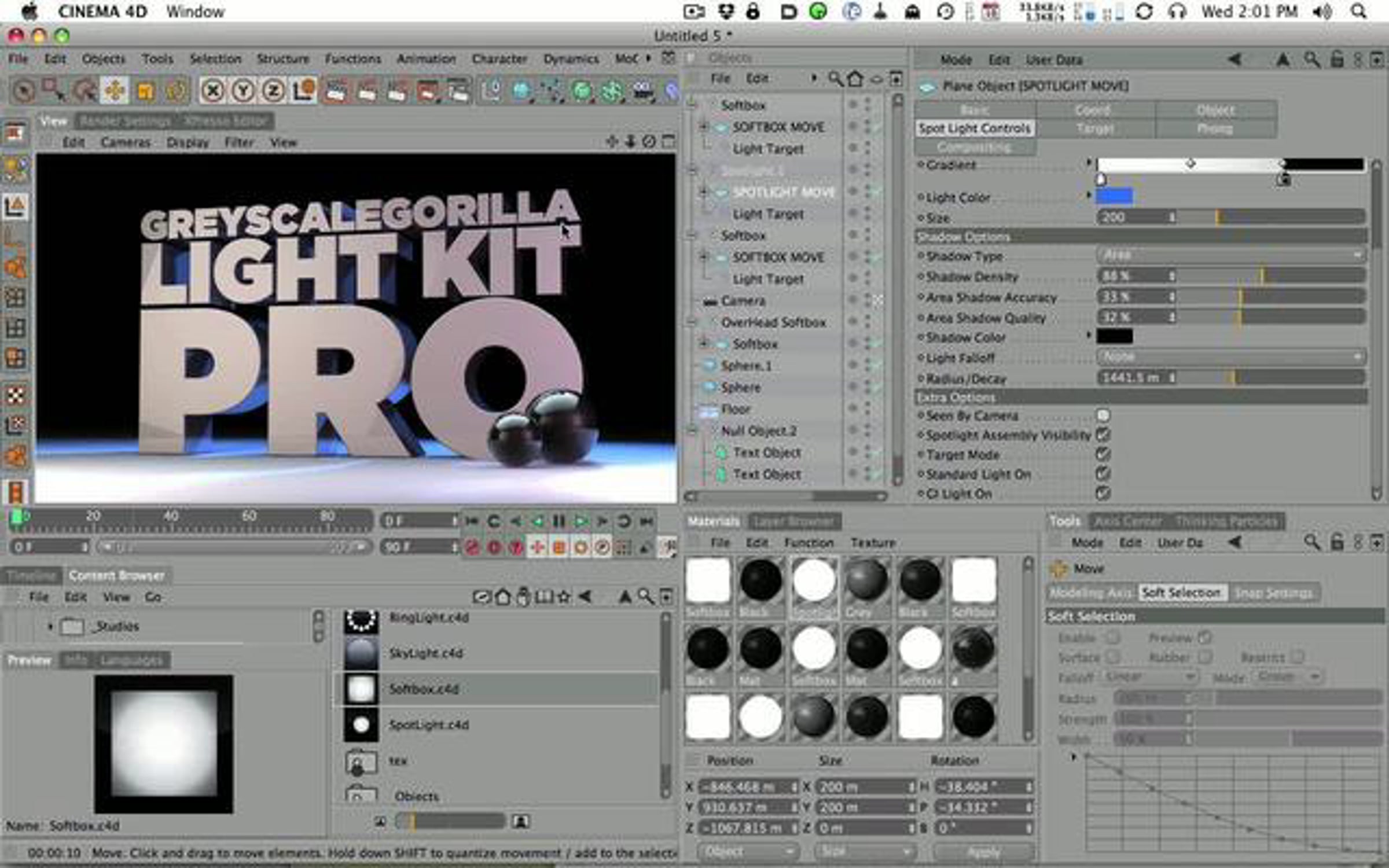1389x868 pixels.
Task: Go to the start of the animation
Action: [472, 521]
